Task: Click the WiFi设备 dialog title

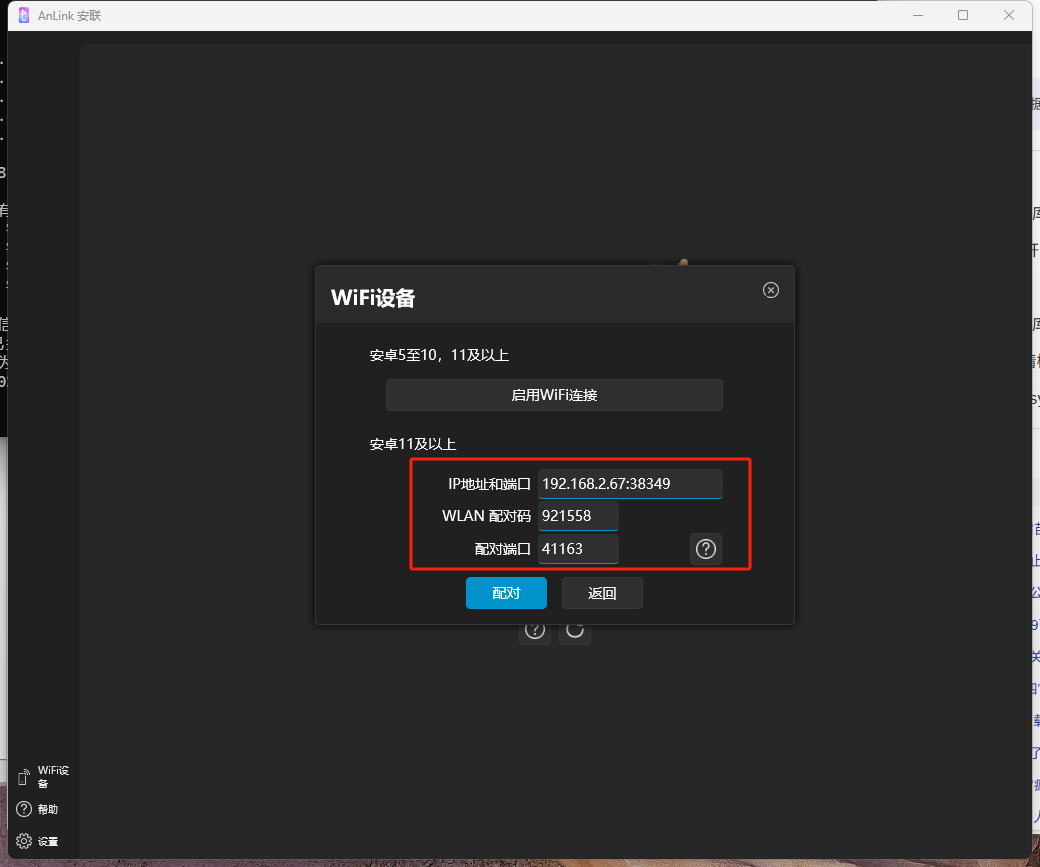Action: (x=373, y=298)
